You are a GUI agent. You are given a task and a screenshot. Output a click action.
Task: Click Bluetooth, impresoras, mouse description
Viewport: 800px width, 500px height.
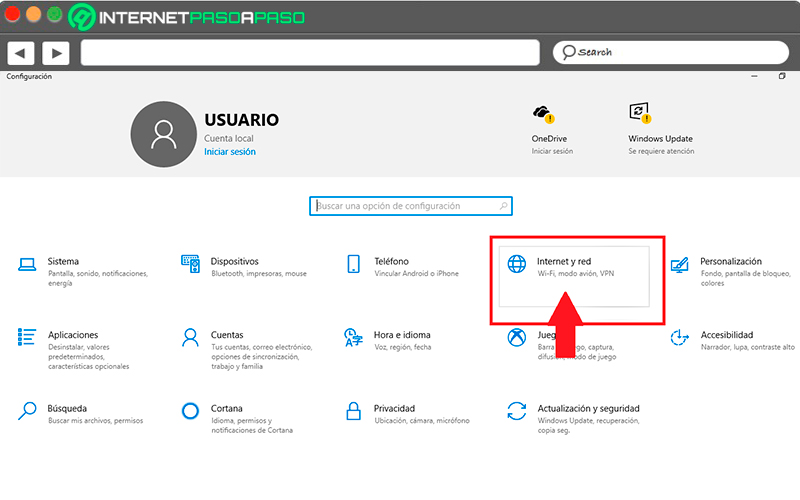259,273
